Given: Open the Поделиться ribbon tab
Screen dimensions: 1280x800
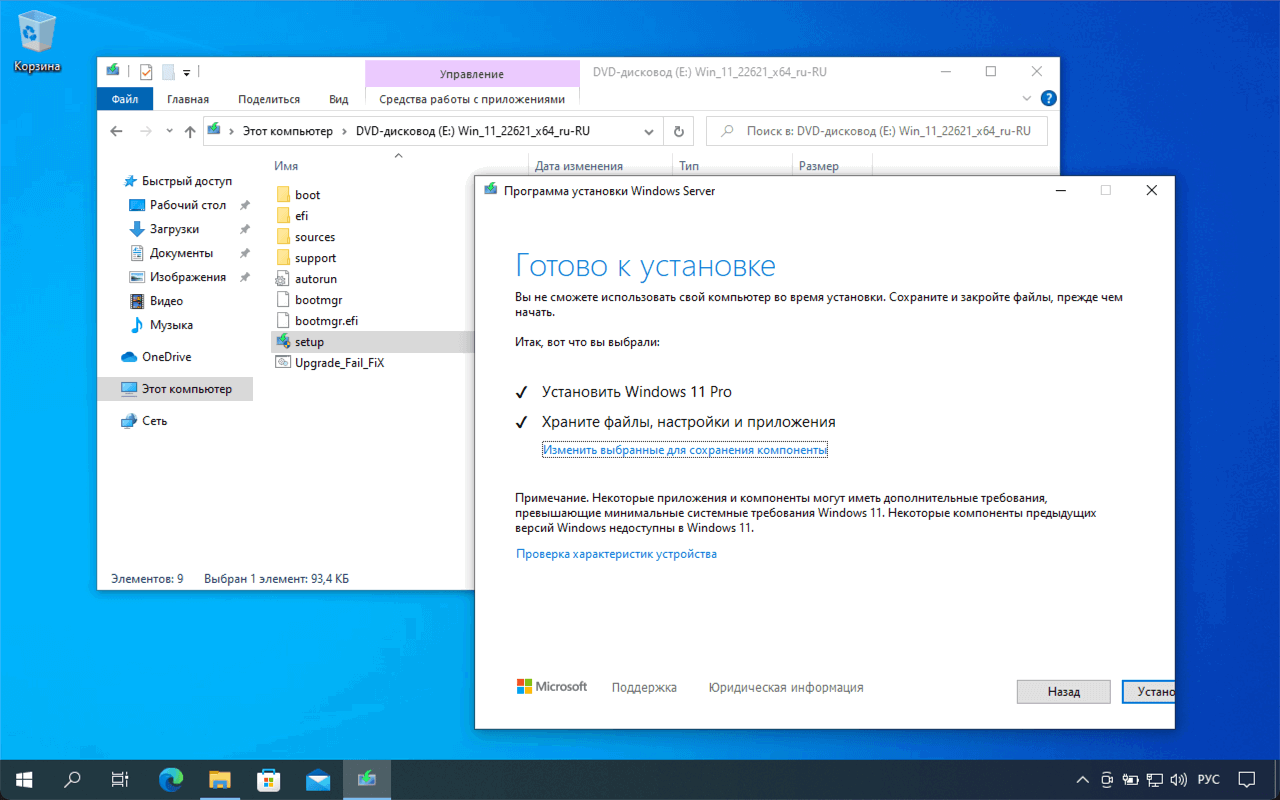Looking at the screenshot, I should pyautogui.click(x=269, y=99).
